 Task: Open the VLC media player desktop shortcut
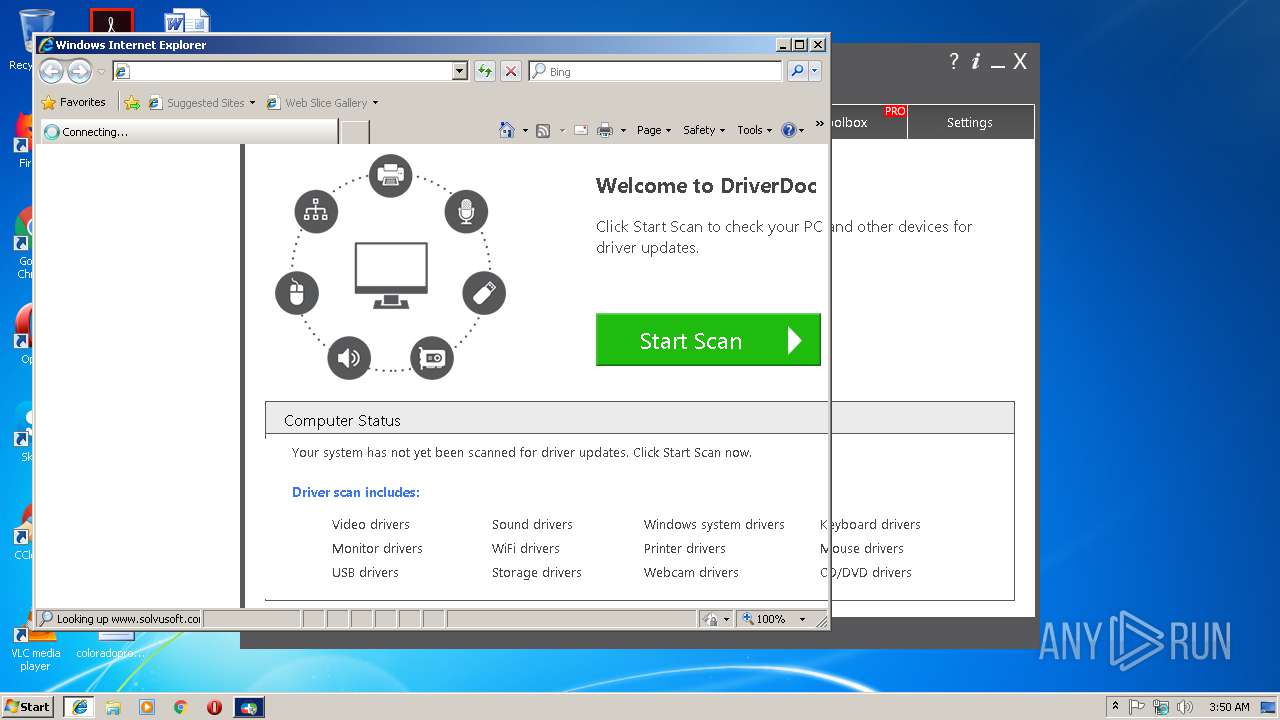click(35, 648)
